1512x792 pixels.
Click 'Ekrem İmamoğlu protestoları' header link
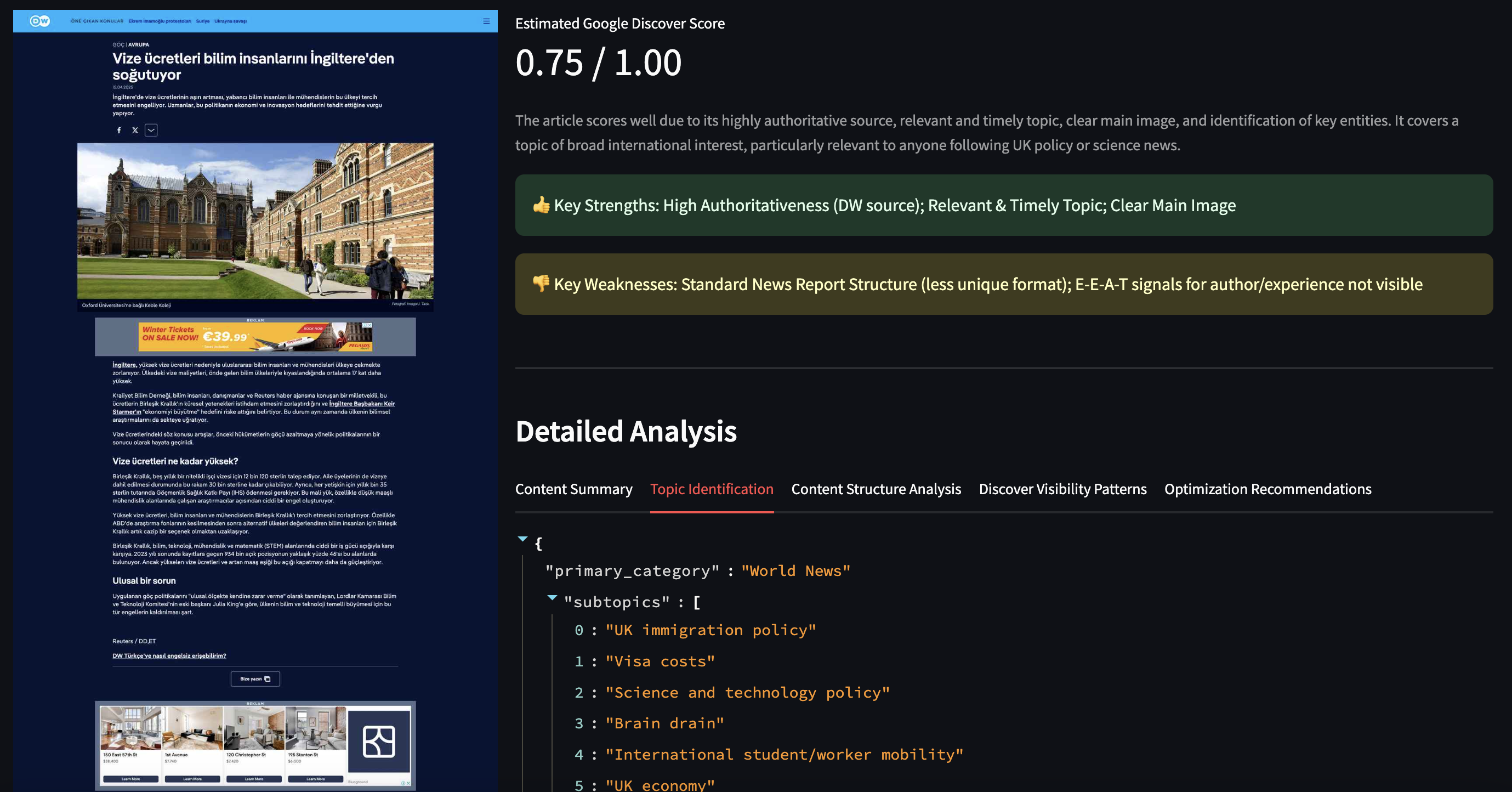160,21
